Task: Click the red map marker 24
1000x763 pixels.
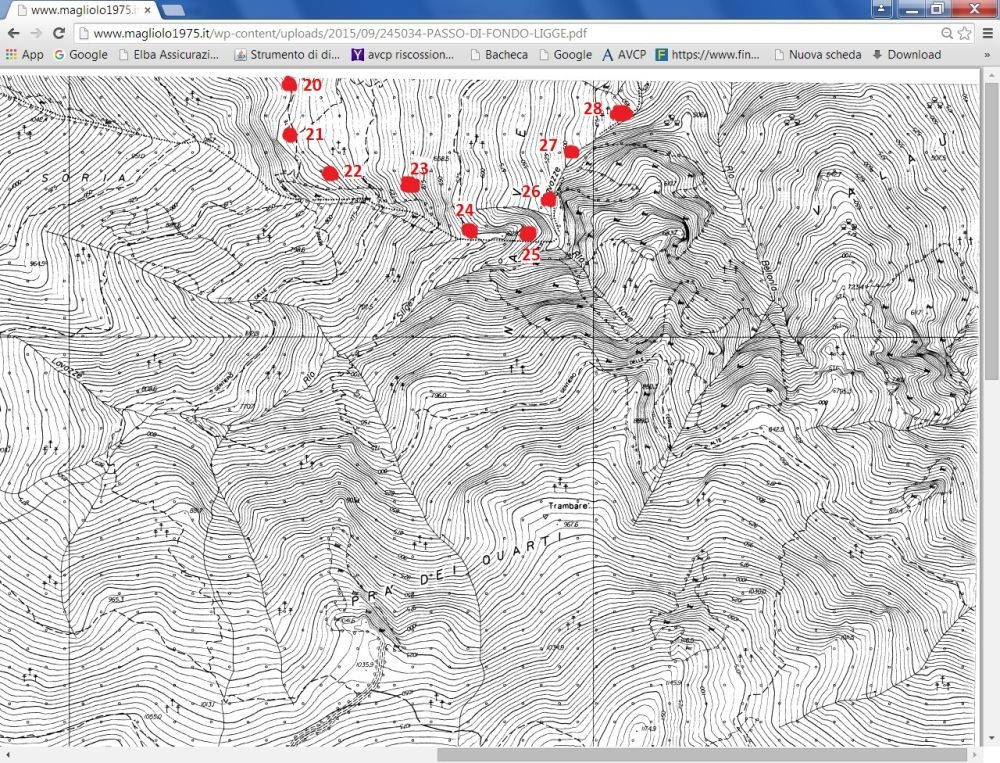Action: point(469,230)
